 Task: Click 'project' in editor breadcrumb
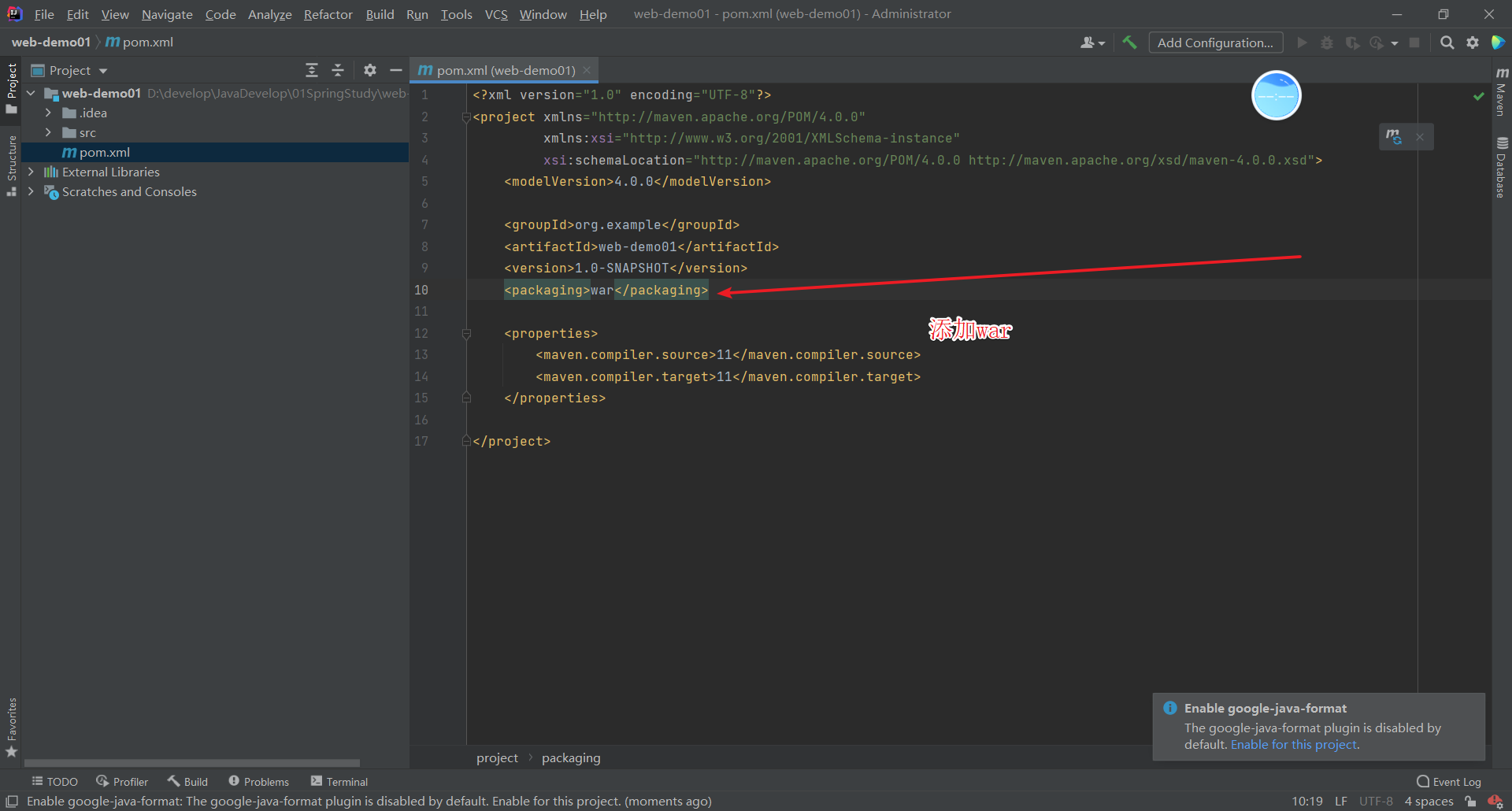[497, 757]
